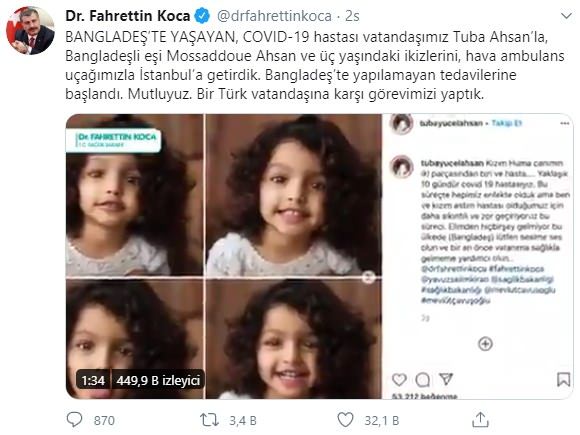The width and height of the screenshot is (580, 435).
Task: Like the tweet with the heart icon
Action: (345, 420)
